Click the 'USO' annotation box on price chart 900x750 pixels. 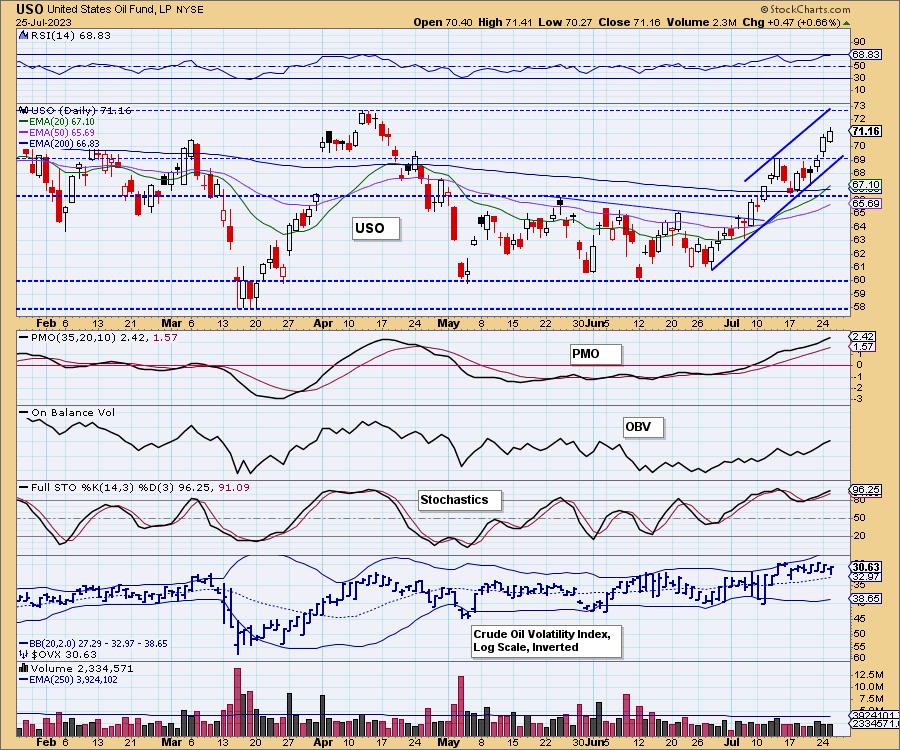375,228
